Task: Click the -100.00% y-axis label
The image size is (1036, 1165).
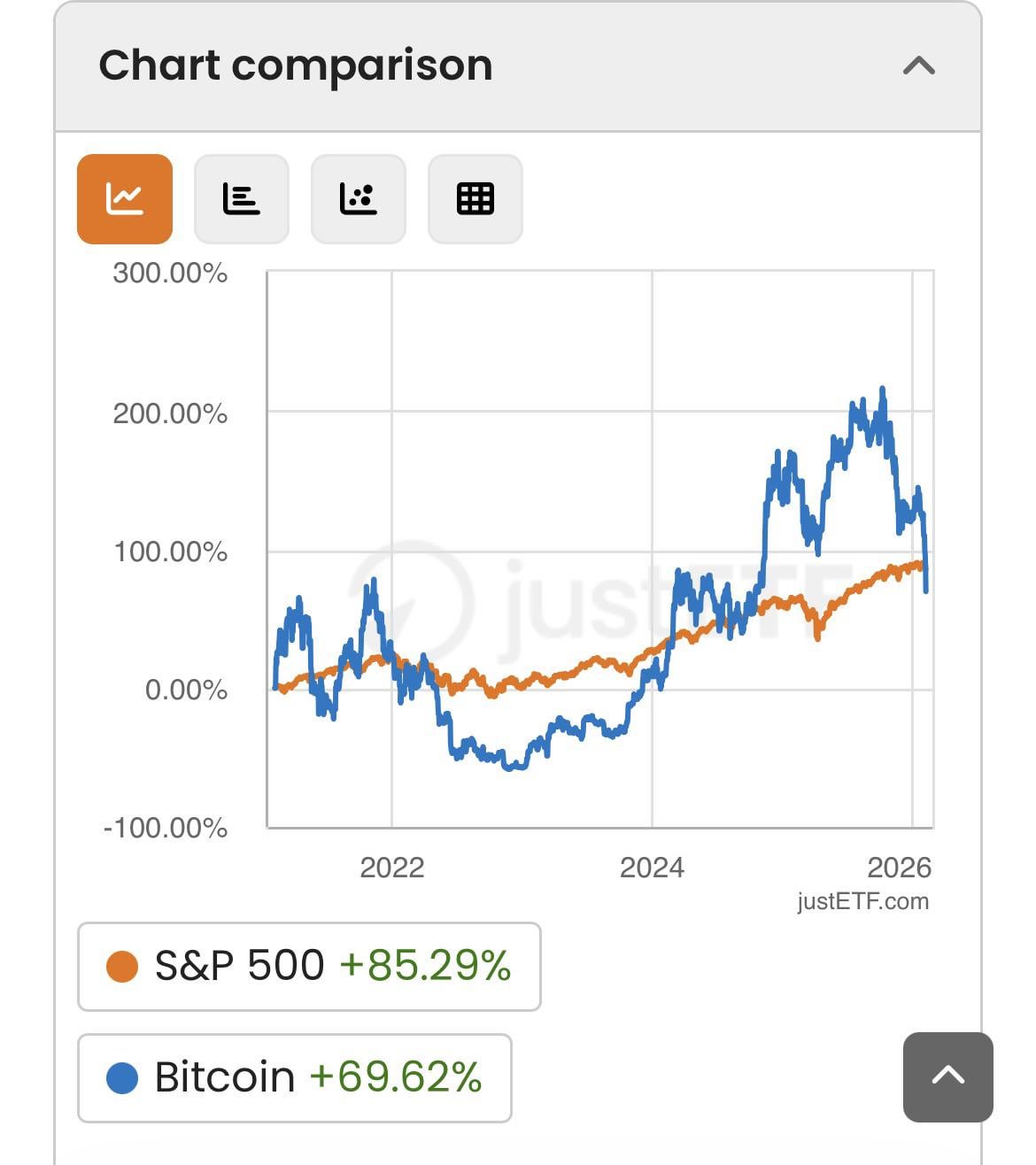Action: tap(166, 829)
